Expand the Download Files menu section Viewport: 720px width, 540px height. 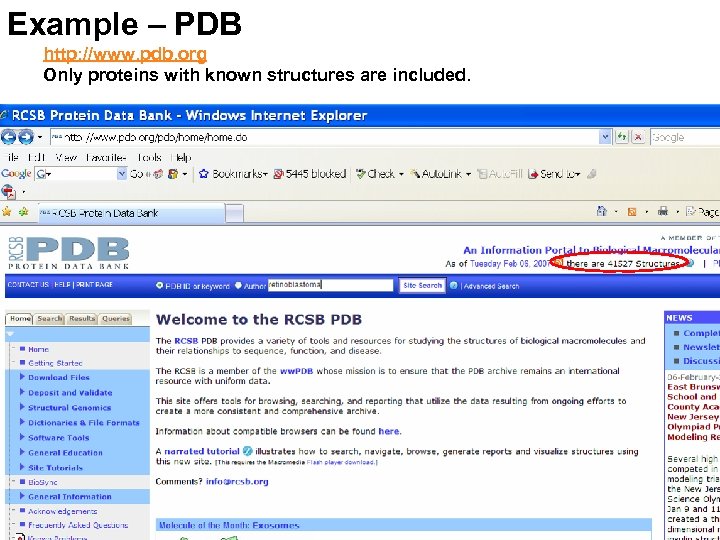pyautogui.click(x=22, y=377)
